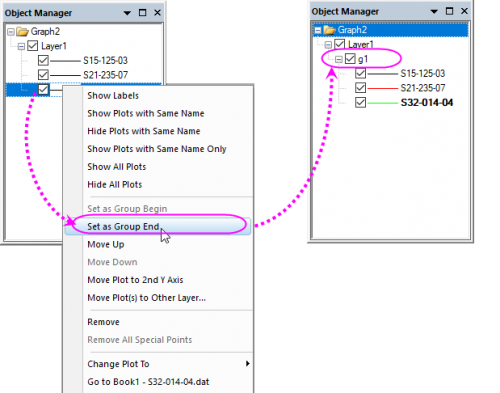
Task: Click the Graph2 folder icon in right Object Manager
Action: click(329, 30)
